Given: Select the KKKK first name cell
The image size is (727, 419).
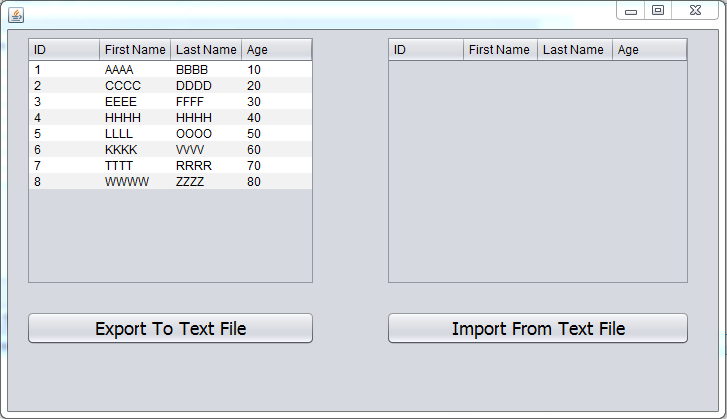Looking at the screenshot, I should pos(135,150).
